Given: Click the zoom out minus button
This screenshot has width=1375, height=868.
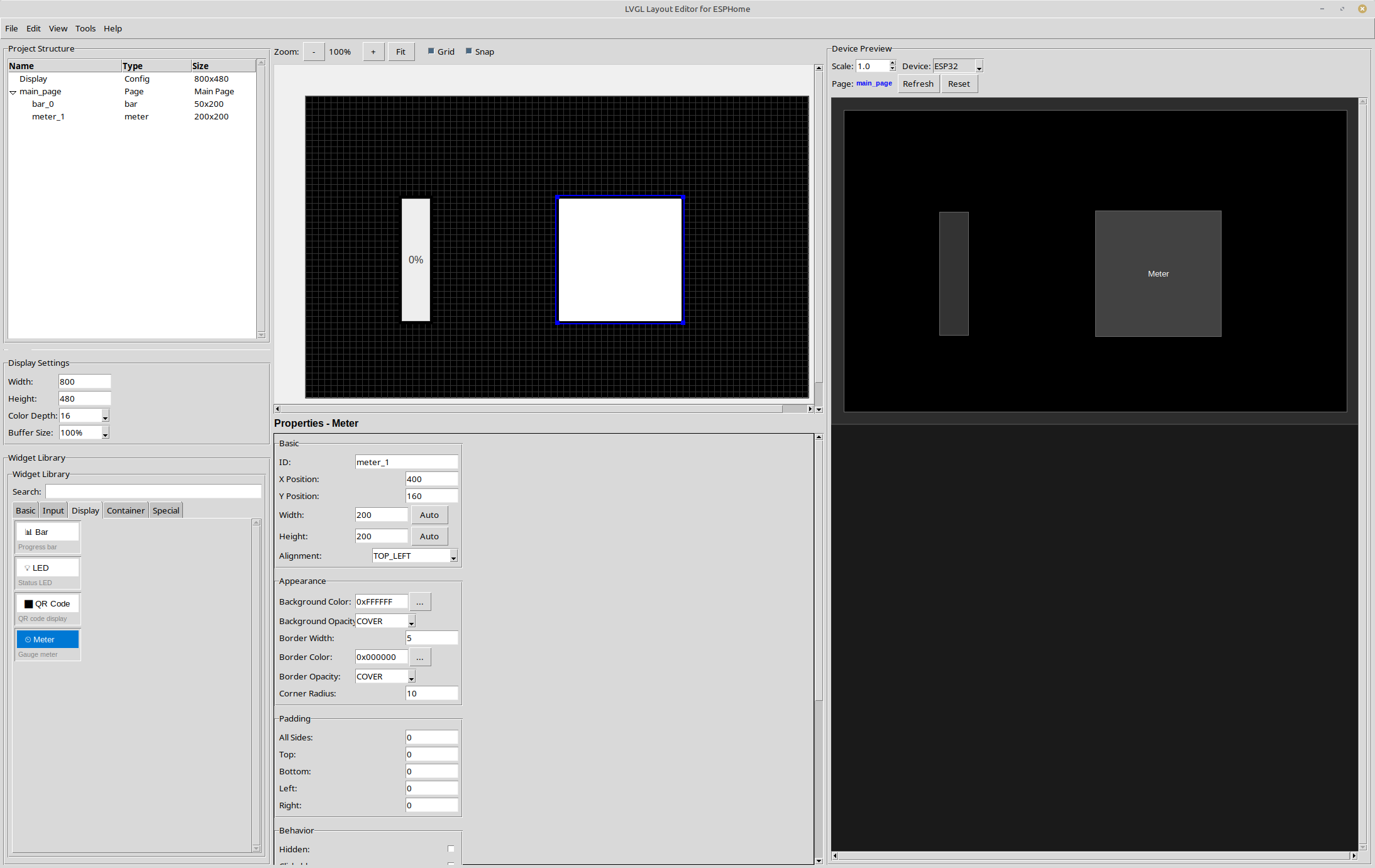Looking at the screenshot, I should pos(314,52).
